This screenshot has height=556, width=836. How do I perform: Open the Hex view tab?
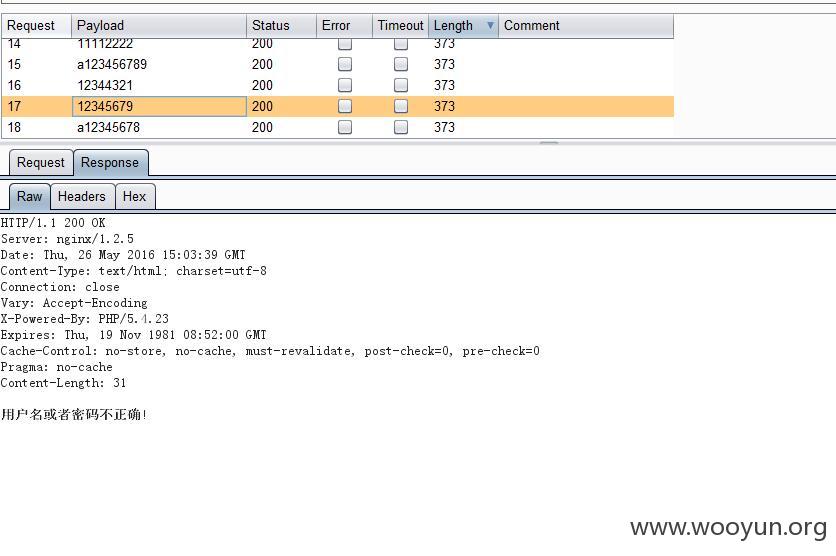pyautogui.click(x=135, y=197)
